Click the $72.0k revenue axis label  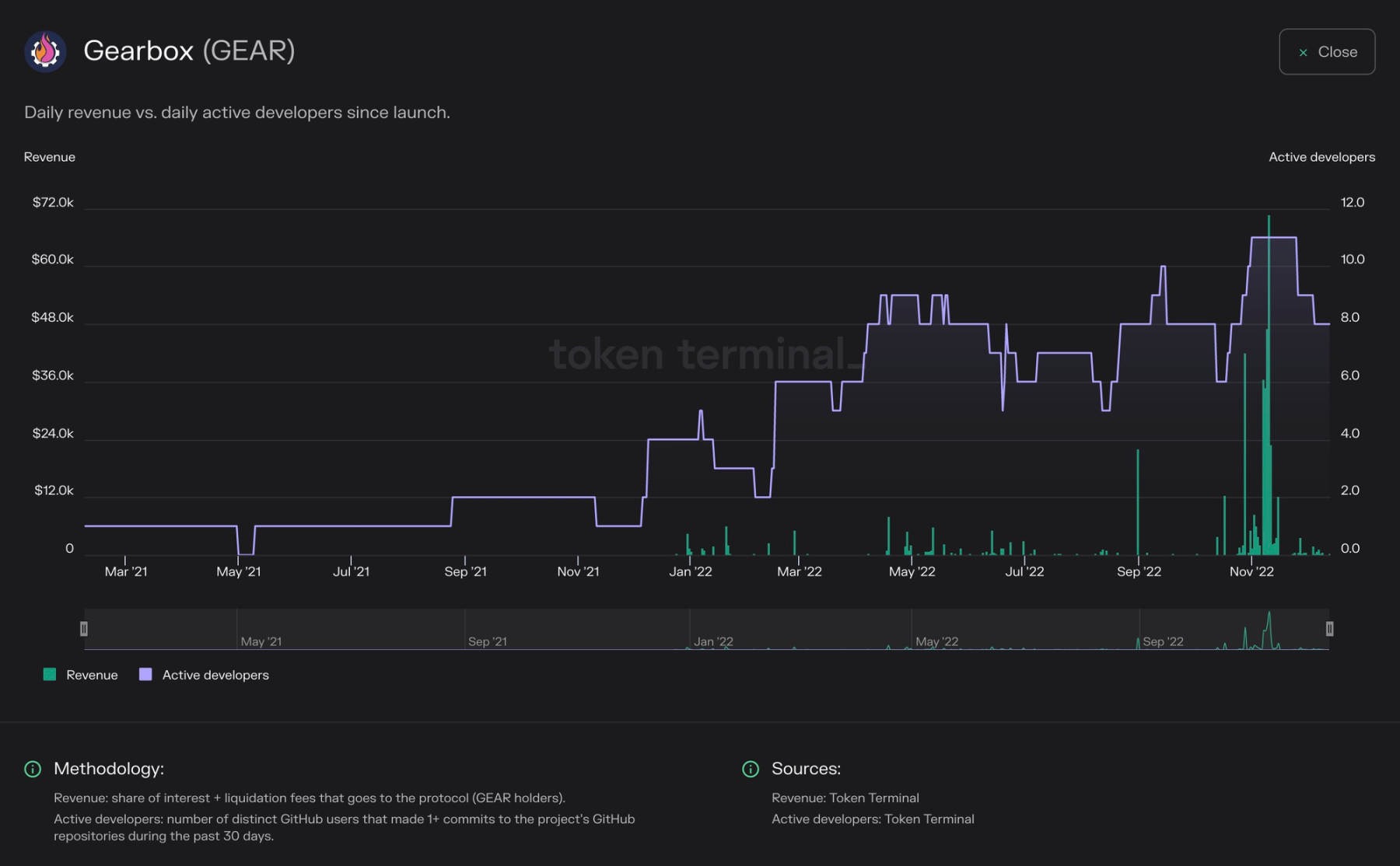coord(53,202)
